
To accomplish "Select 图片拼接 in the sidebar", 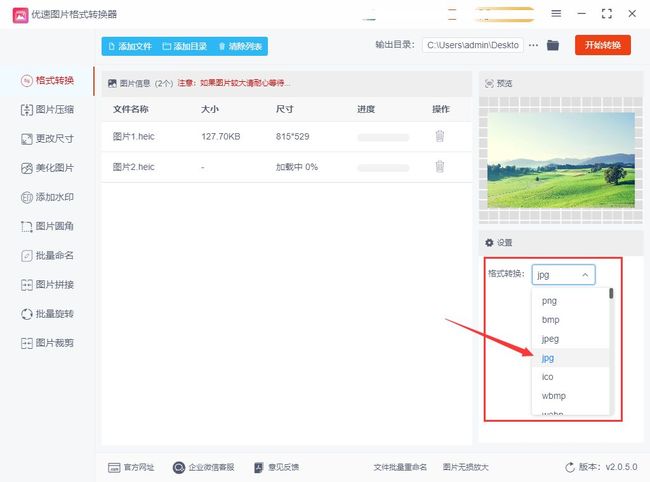I will (47, 285).
